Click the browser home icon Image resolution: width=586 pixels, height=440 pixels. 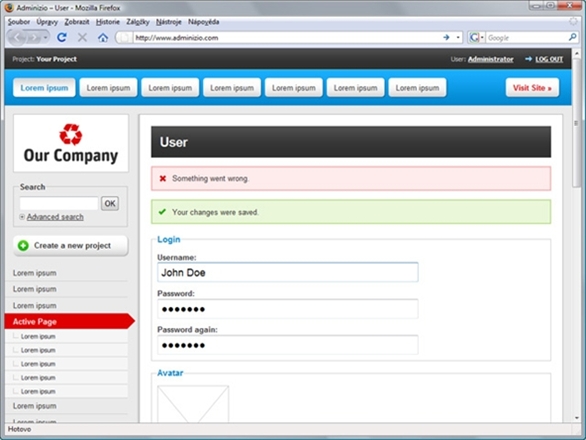[x=103, y=37]
